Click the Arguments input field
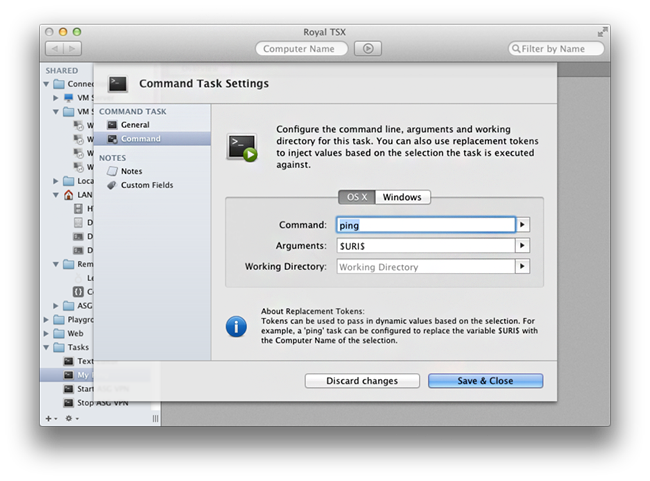 click(426, 246)
